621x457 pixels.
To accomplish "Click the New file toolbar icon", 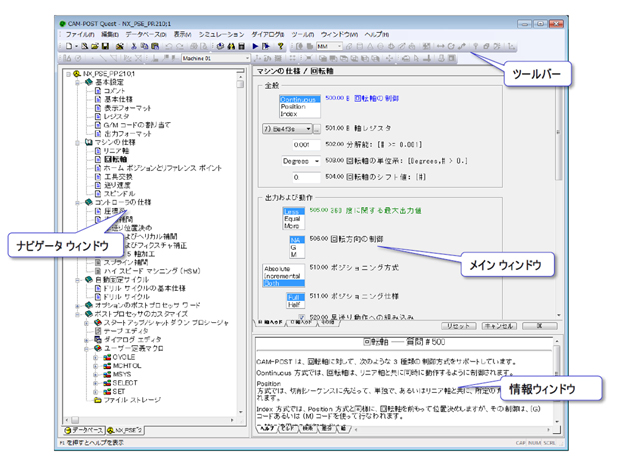I will 69,46.
